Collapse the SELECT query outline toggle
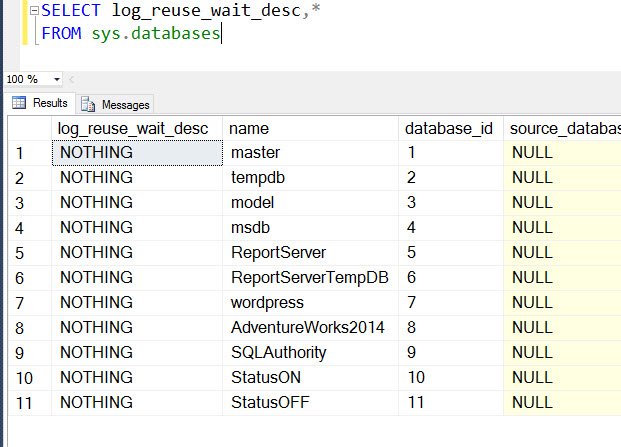 pyautogui.click(x=35, y=11)
